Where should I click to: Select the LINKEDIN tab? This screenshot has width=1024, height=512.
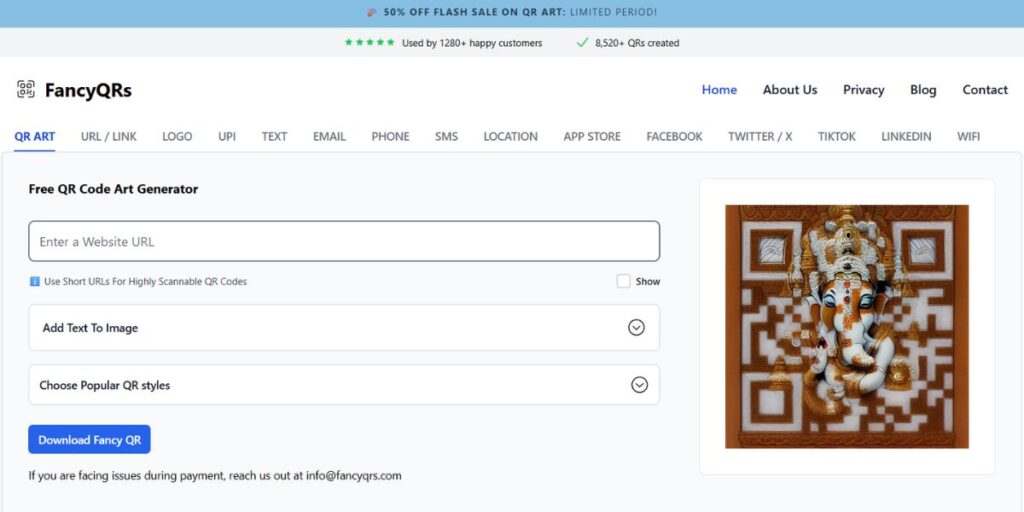(906, 136)
